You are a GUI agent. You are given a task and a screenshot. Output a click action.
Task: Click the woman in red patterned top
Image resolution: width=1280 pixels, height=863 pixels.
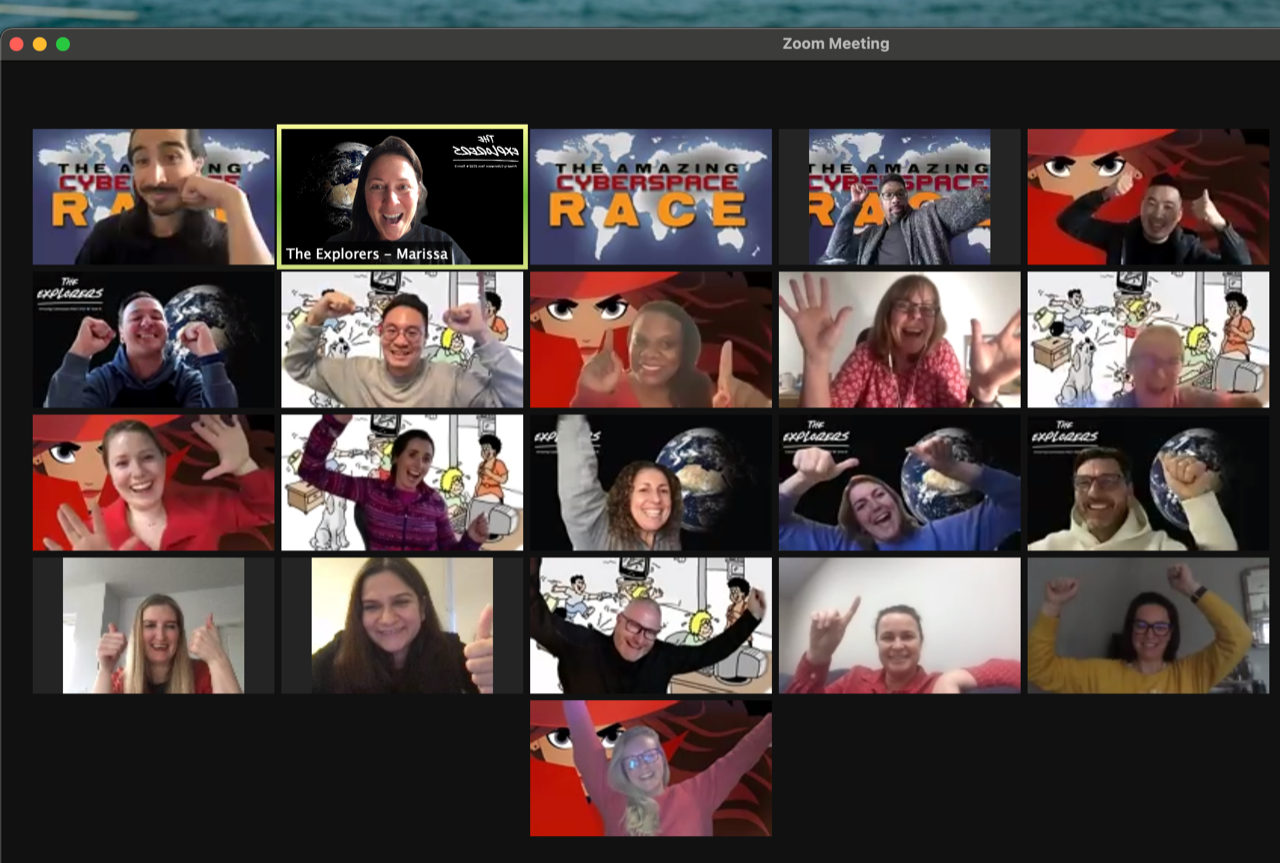899,340
